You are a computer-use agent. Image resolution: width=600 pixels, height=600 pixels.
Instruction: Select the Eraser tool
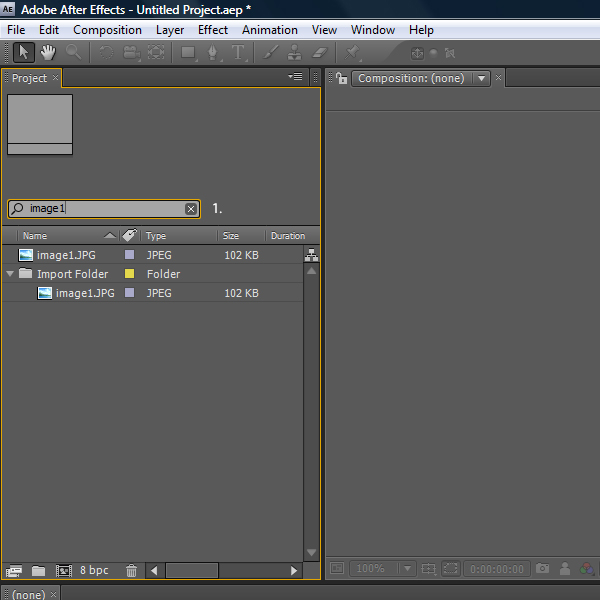pos(320,52)
